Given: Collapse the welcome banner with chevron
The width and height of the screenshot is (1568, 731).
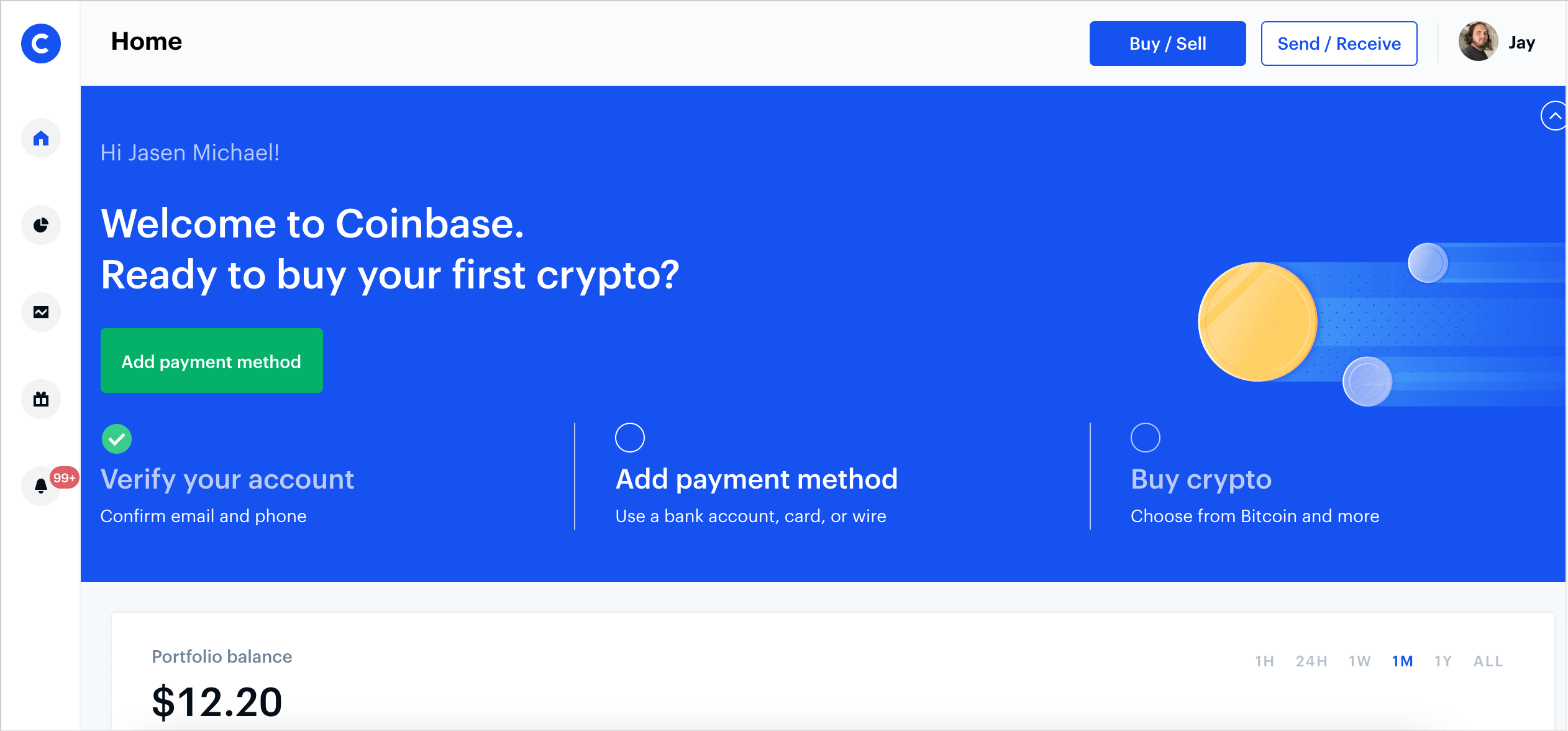Looking at the screenshot, I should 1554,116.
